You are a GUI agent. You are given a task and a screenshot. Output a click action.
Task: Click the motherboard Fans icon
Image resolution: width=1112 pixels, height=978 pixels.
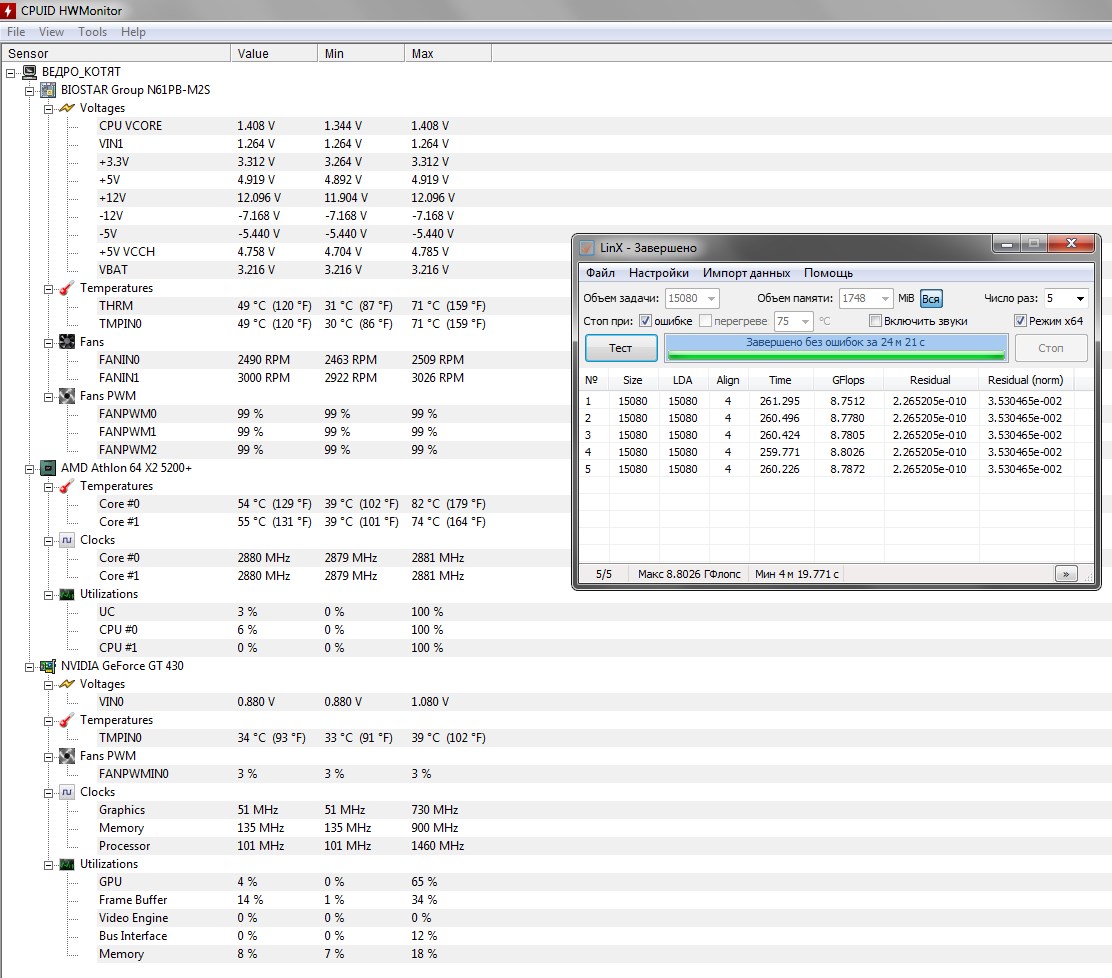coord(67,342)
